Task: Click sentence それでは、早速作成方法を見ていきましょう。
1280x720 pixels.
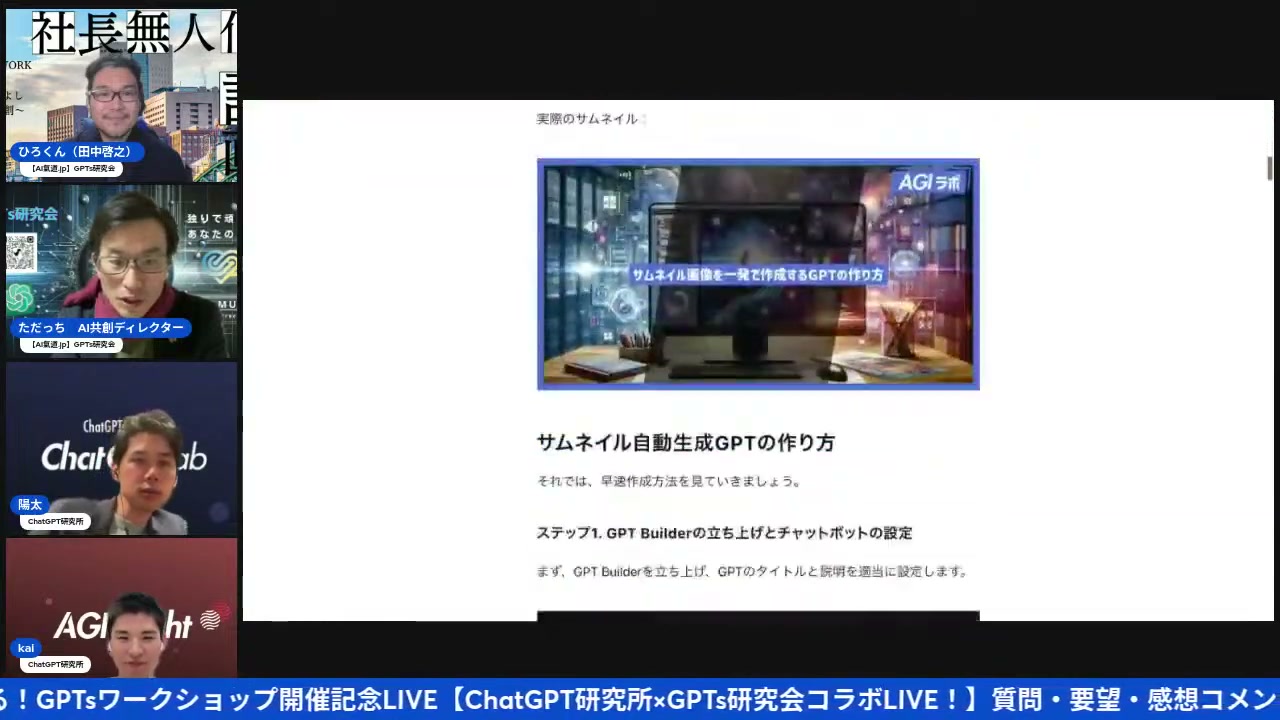Action: pos(669,481)
